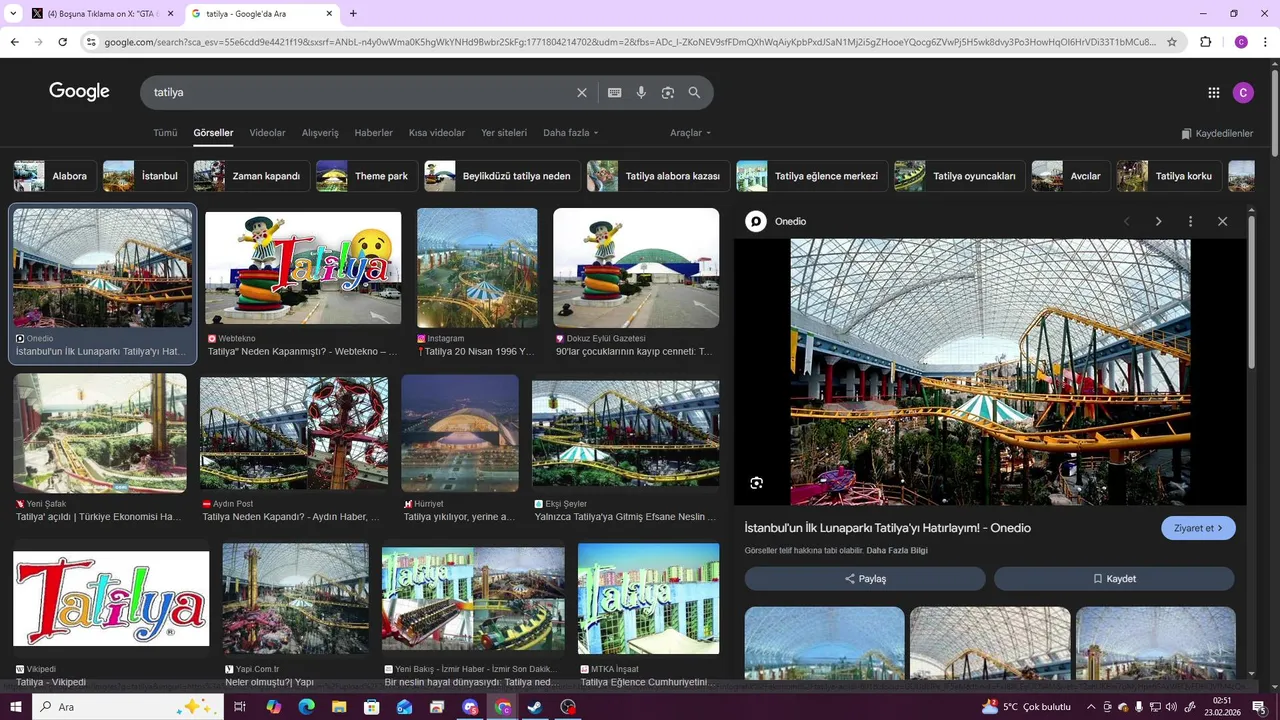Bookmark this page with star icon
1280x720 pixels.
click(1172, 42)
